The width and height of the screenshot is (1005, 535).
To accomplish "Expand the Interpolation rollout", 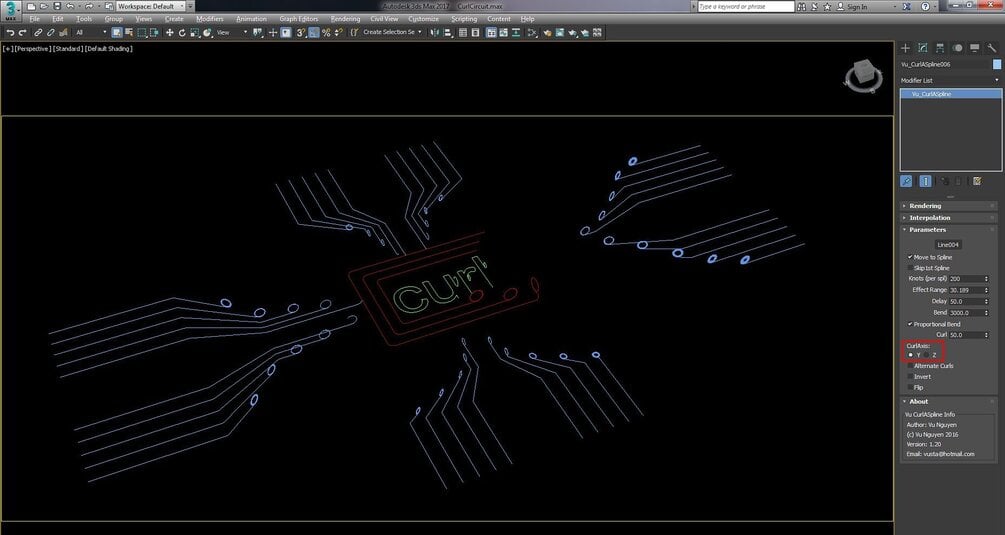I will (949, 218).
